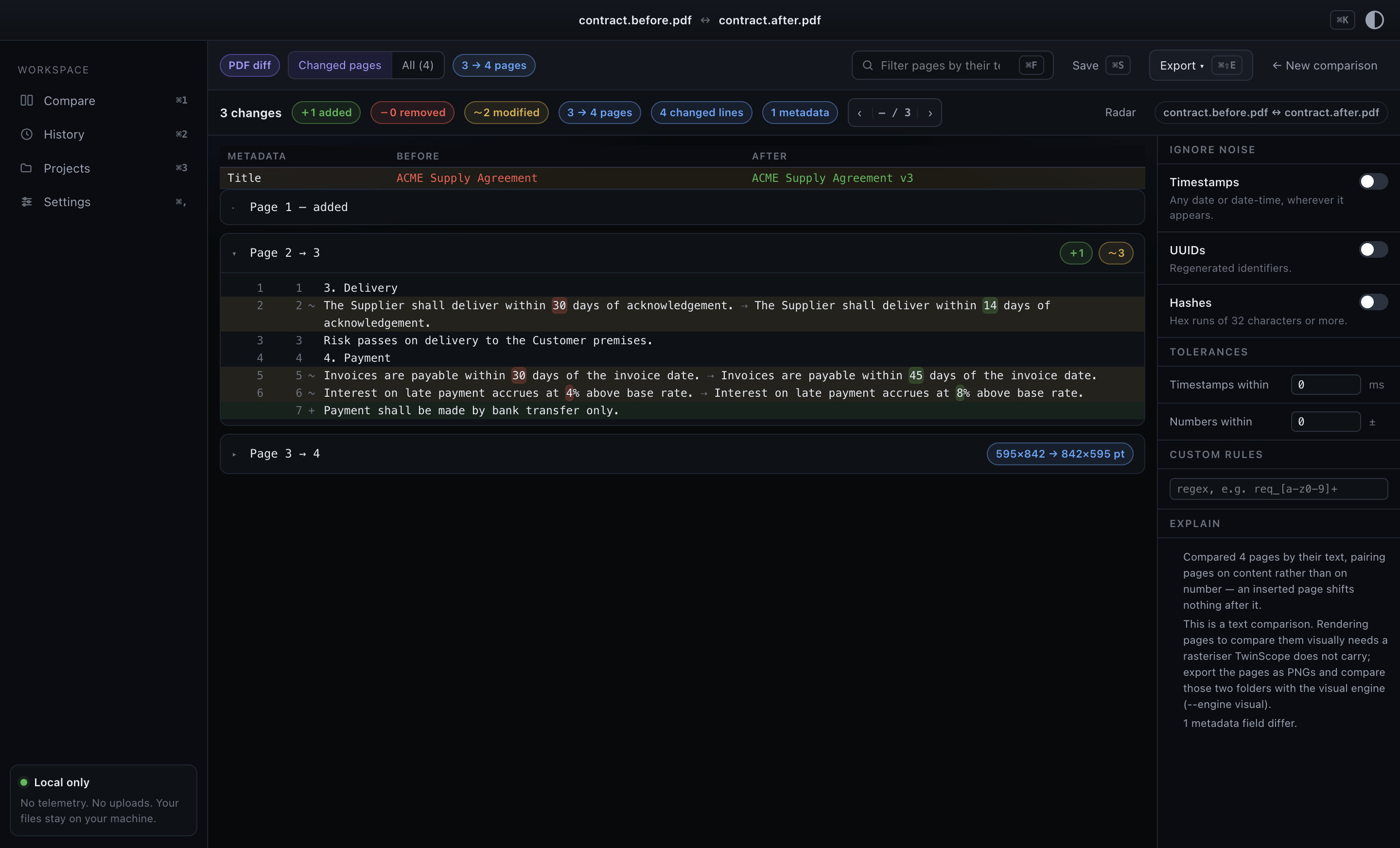Click the search magnifier icon
Image resolution: width=1400 pixels, height=848 pixels.
tap(868, 65)
